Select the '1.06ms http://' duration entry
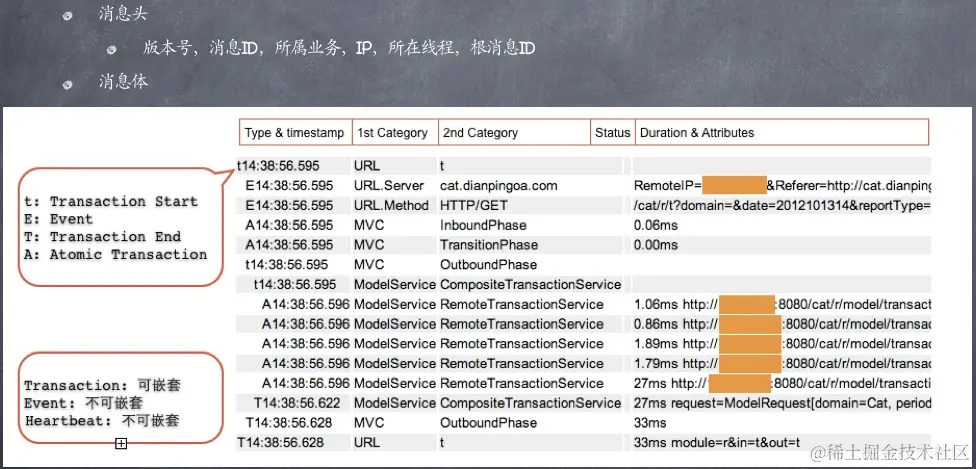Viewport: 976px width, 469px height. coord(677,305)
